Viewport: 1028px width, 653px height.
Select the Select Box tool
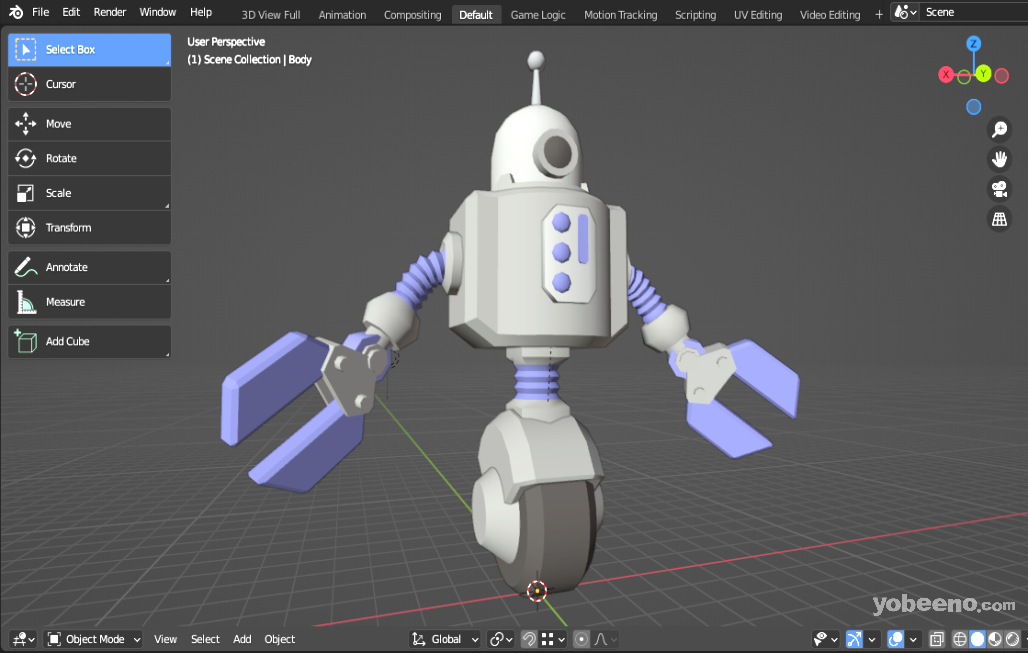coord(89,50)
